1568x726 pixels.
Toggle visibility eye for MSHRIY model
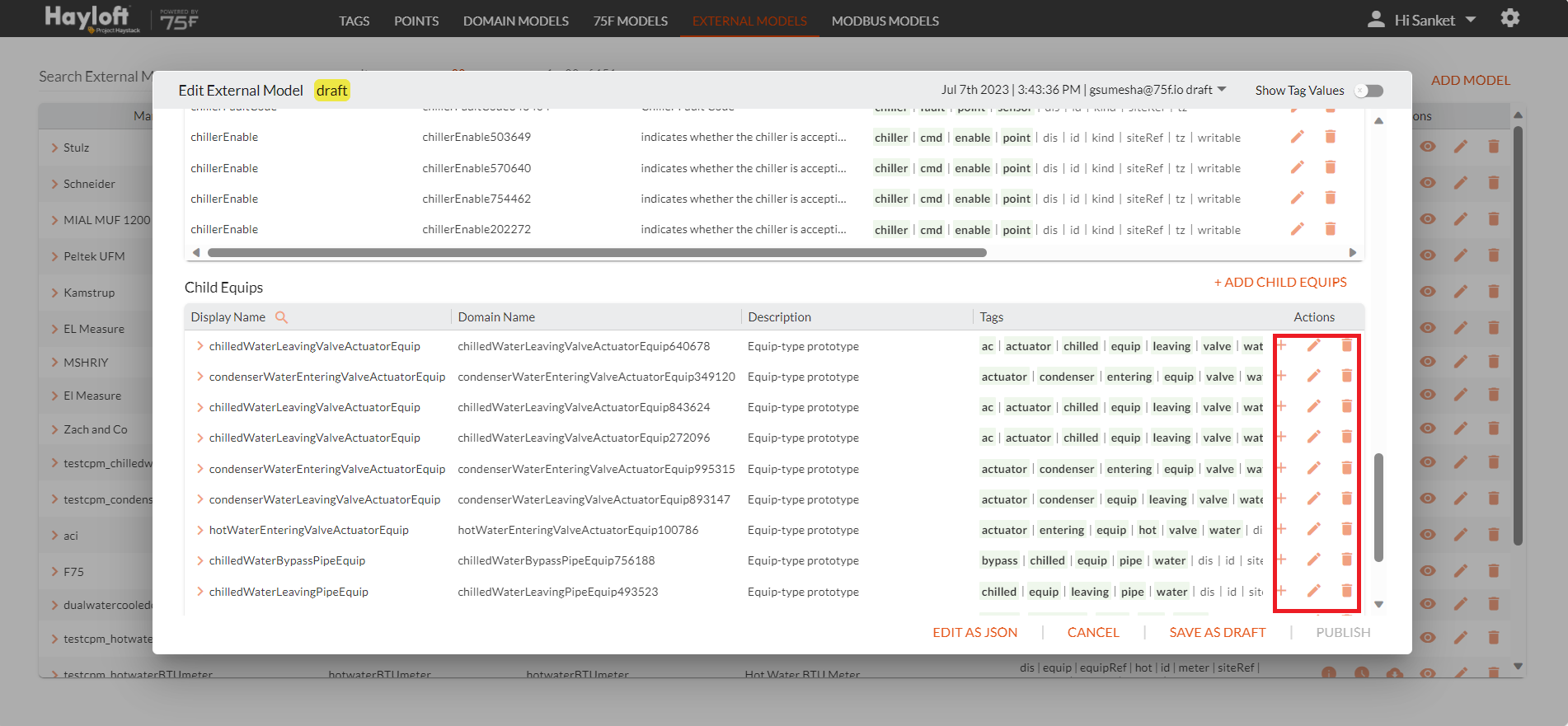point(1428,362)
